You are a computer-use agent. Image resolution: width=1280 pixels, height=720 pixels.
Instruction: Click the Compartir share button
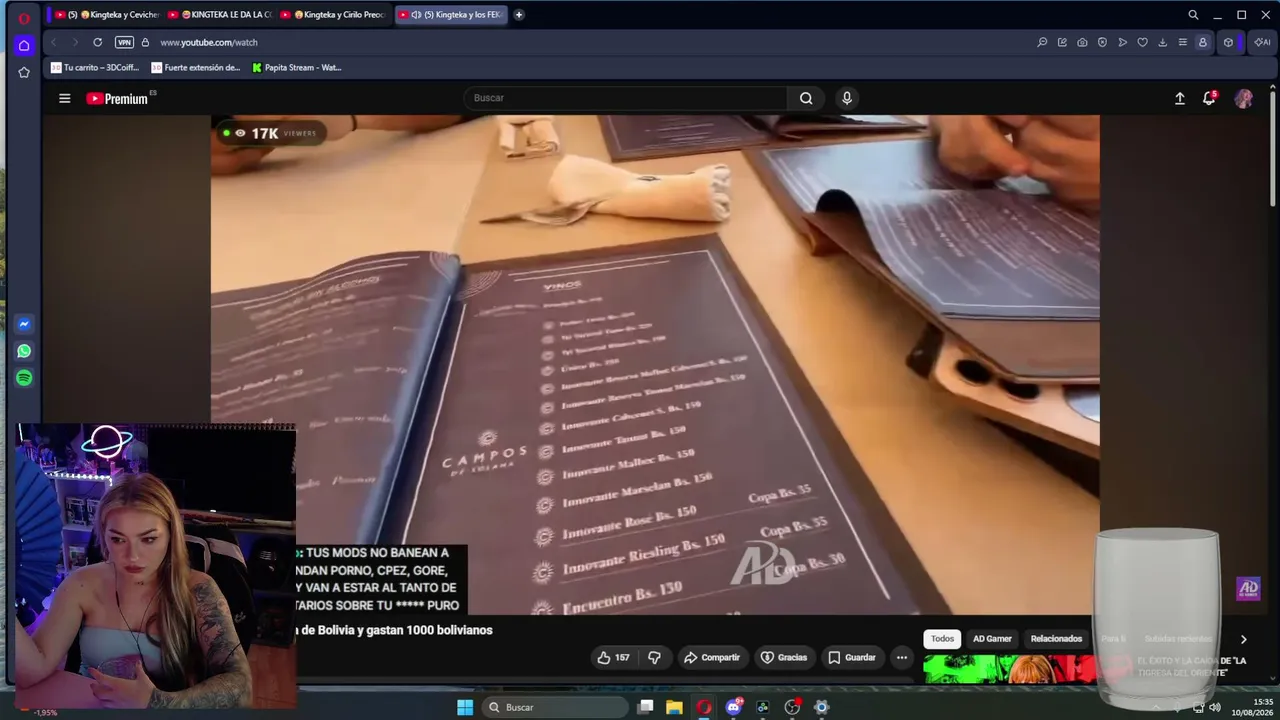pos(712,657)
